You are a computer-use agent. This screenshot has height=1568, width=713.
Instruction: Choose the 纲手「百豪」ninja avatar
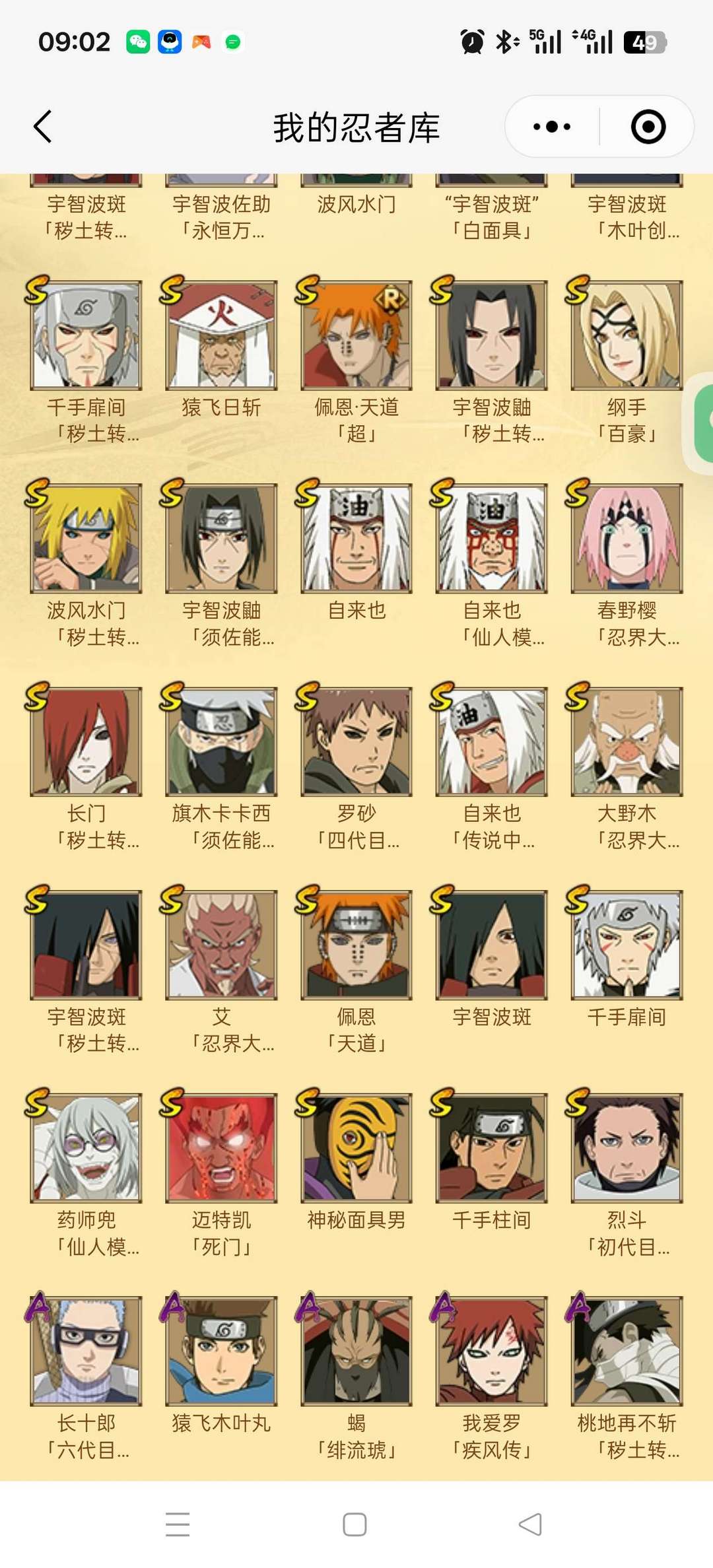627,335
